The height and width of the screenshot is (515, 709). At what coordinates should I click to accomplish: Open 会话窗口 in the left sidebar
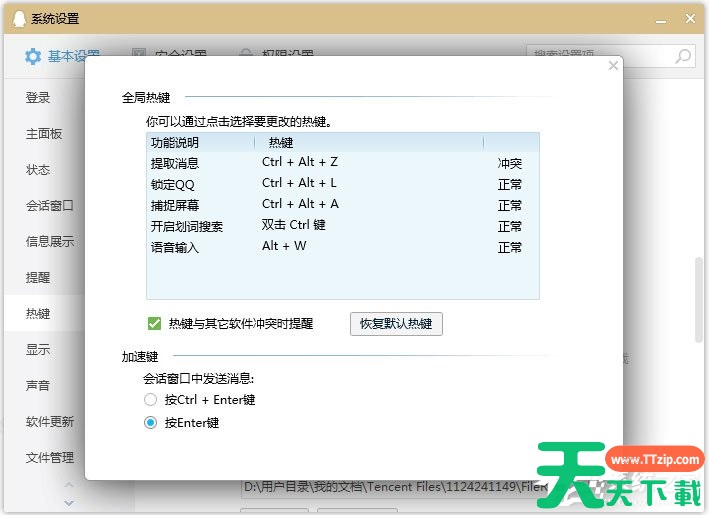pos(49,206)
